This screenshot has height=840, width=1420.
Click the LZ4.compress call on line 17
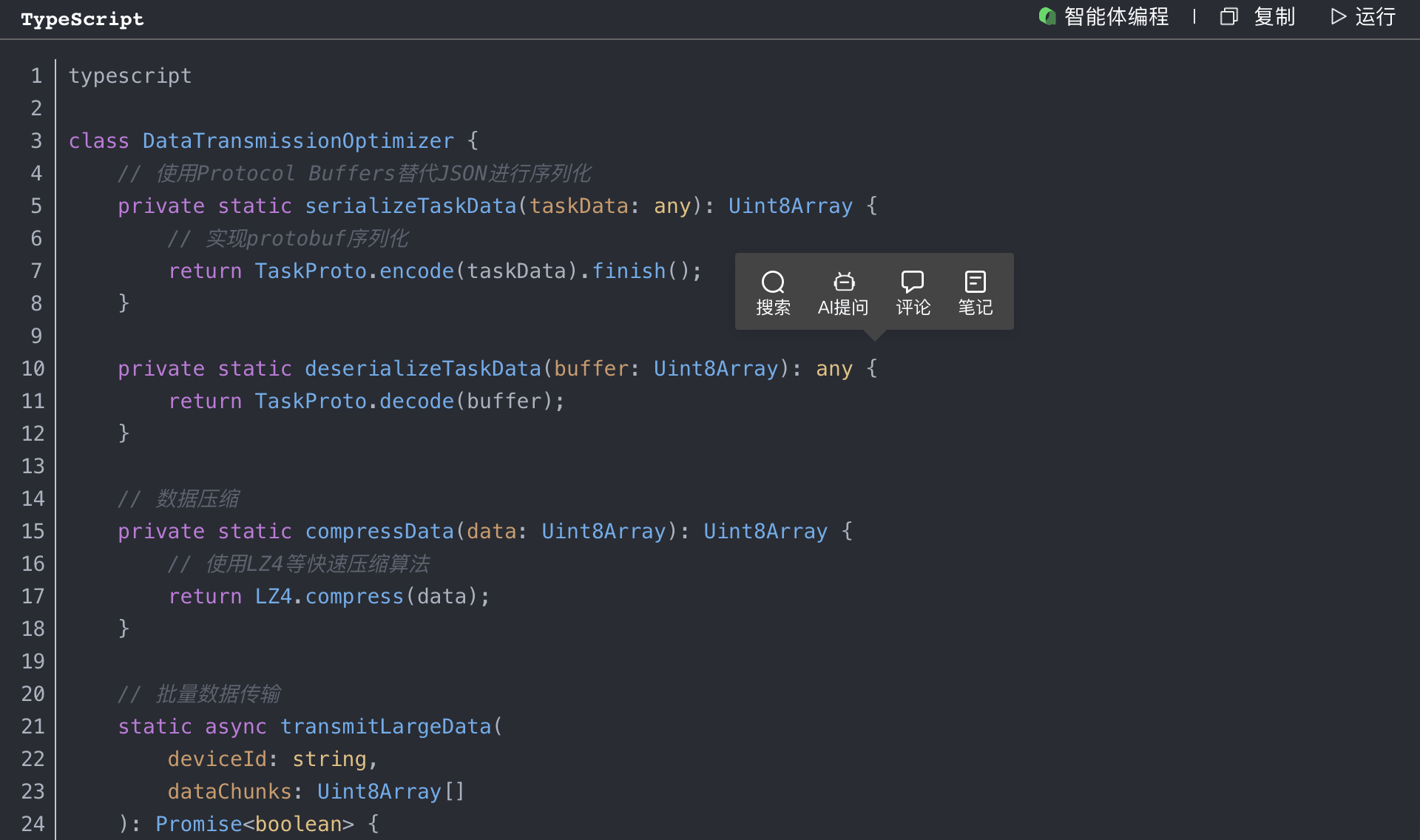[329, 596]
